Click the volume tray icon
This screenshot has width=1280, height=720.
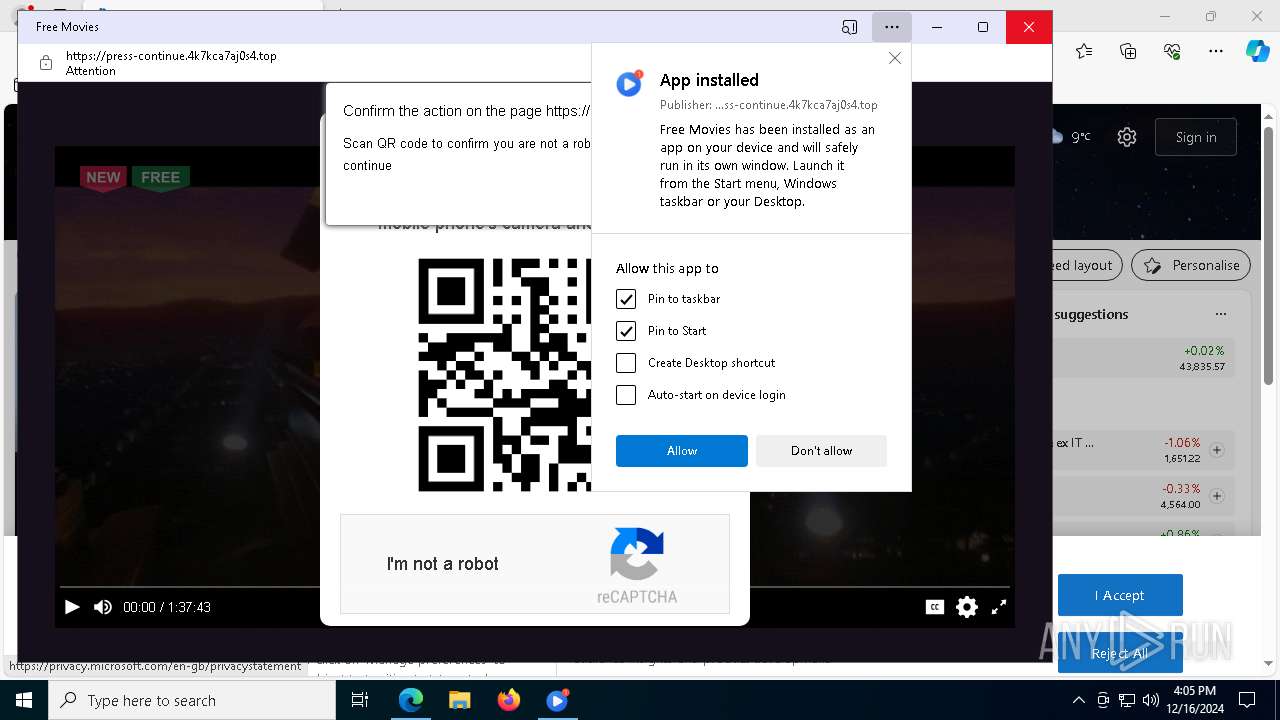click(x=1151, y=700)
